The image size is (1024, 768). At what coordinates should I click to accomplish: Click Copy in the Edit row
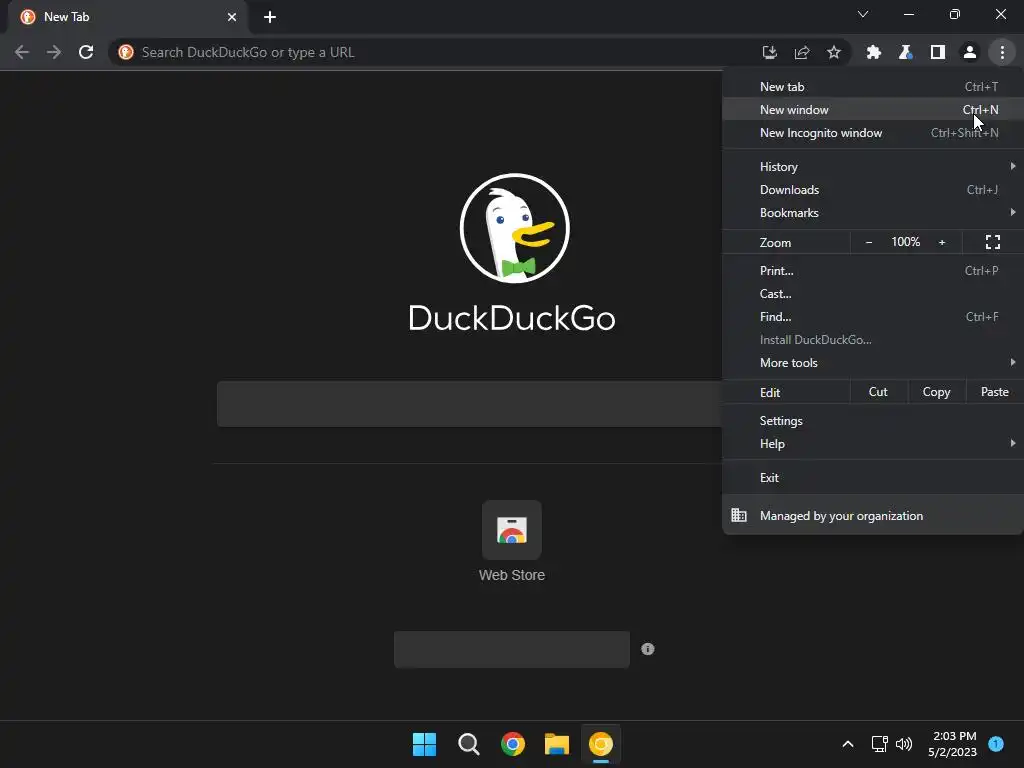pyautogui.click(x=936, y=392)
